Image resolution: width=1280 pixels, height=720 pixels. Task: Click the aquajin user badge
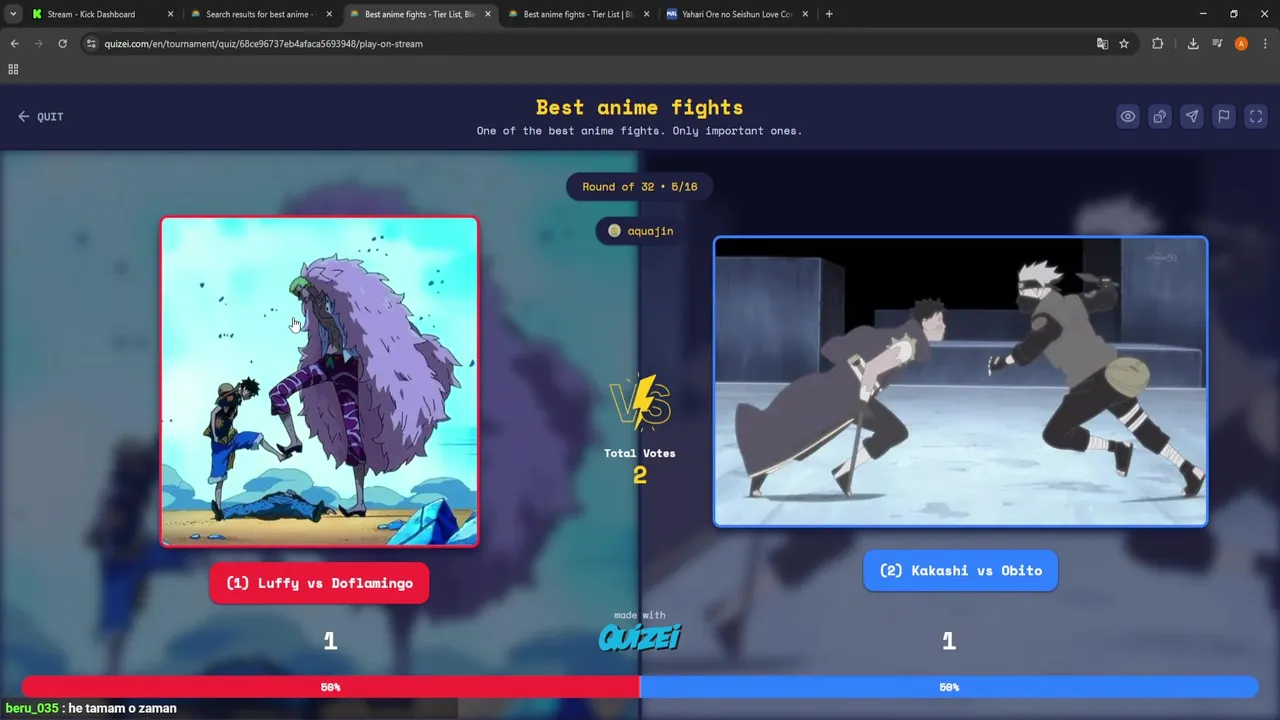pos(640,231)
